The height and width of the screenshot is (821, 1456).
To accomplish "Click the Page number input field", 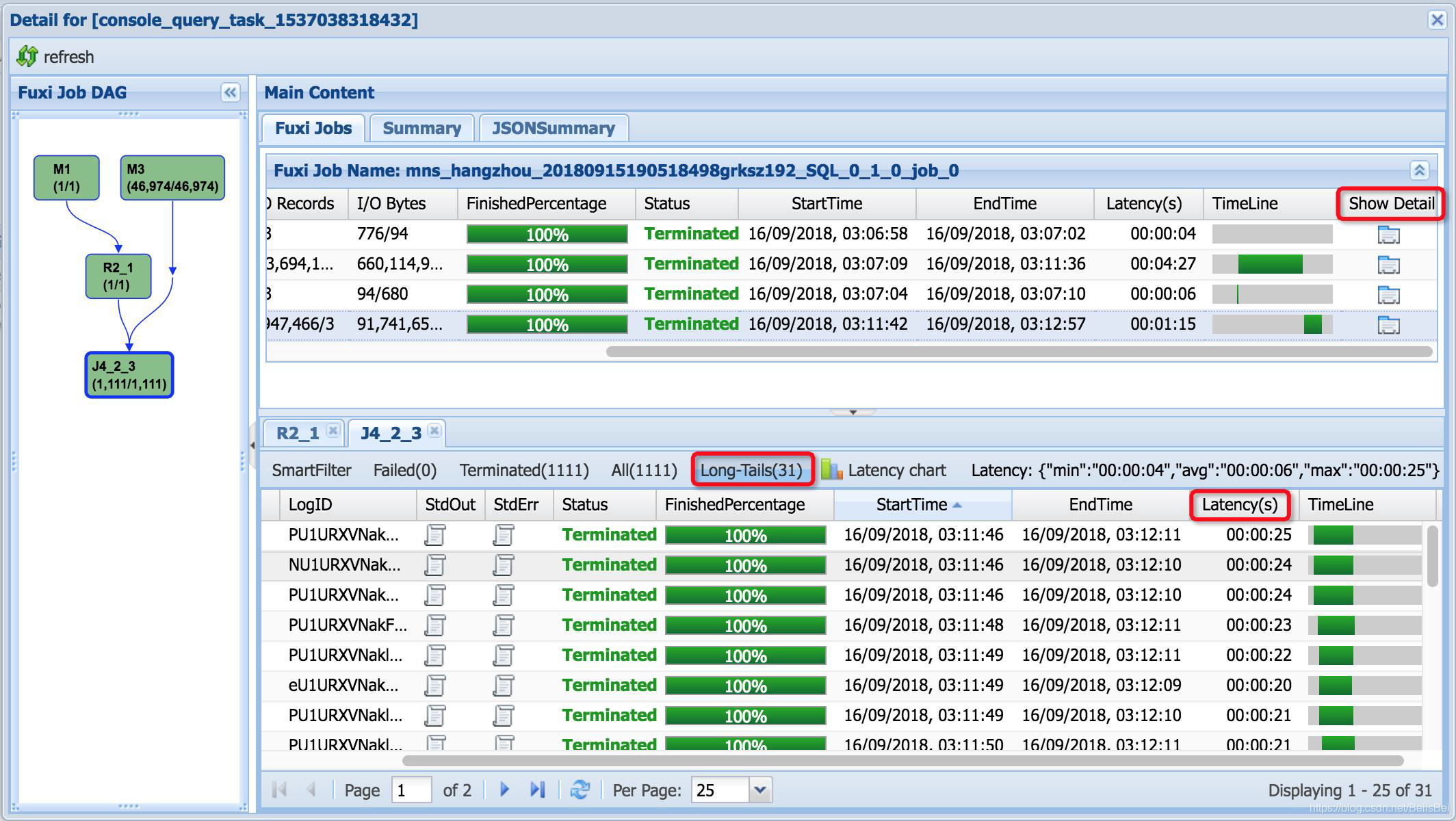I will [411, 790].
